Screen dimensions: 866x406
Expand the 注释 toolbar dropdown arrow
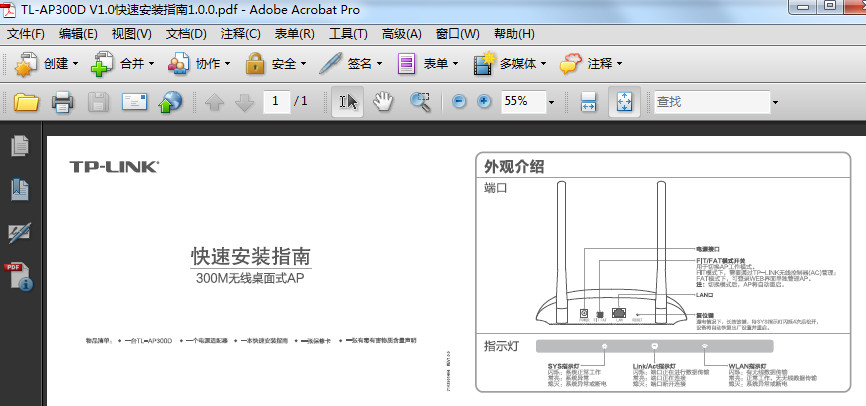pyautogui.click(x=619, y=64)
